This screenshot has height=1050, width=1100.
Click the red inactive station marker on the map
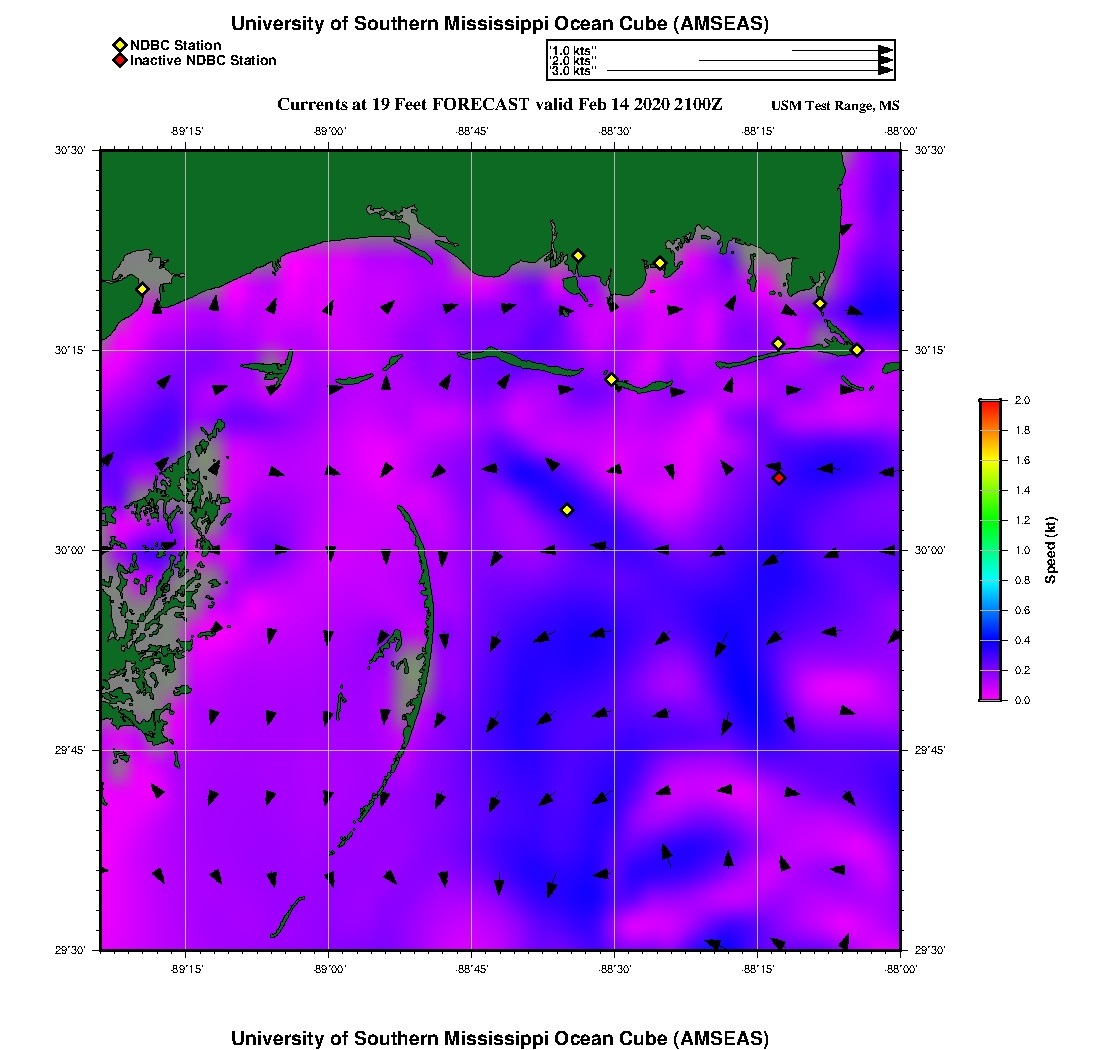[x=779, y=478]
